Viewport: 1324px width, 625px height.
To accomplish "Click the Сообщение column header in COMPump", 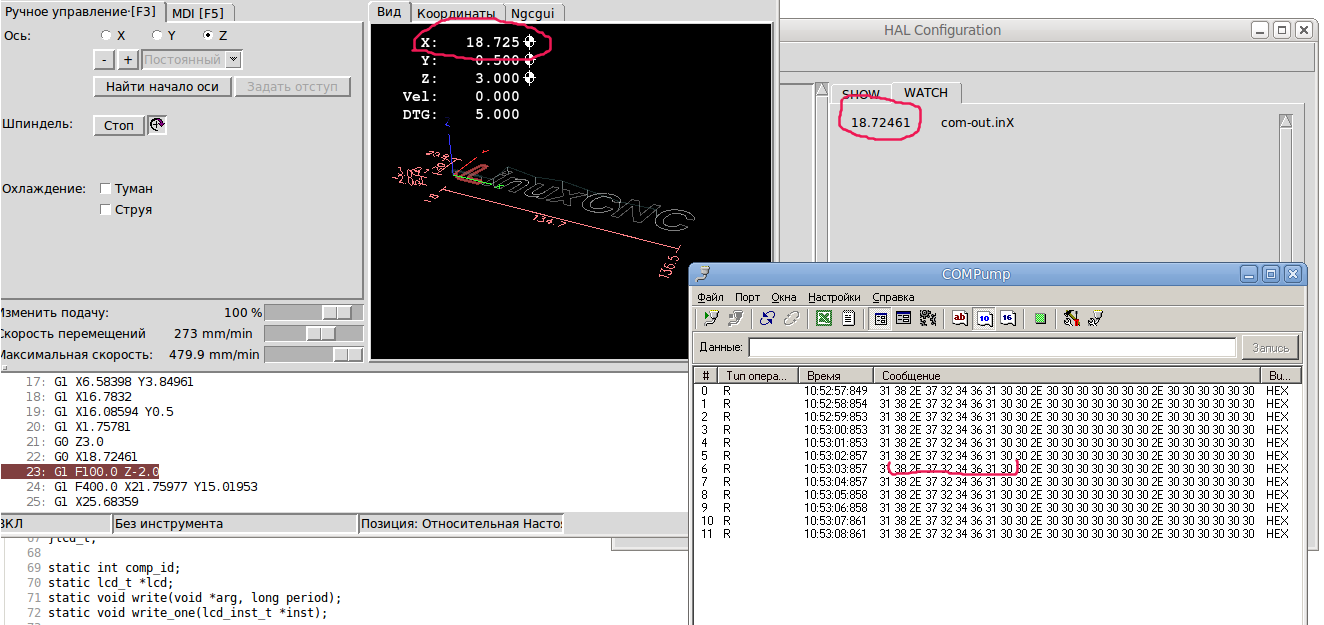I will click(1067, 376).
